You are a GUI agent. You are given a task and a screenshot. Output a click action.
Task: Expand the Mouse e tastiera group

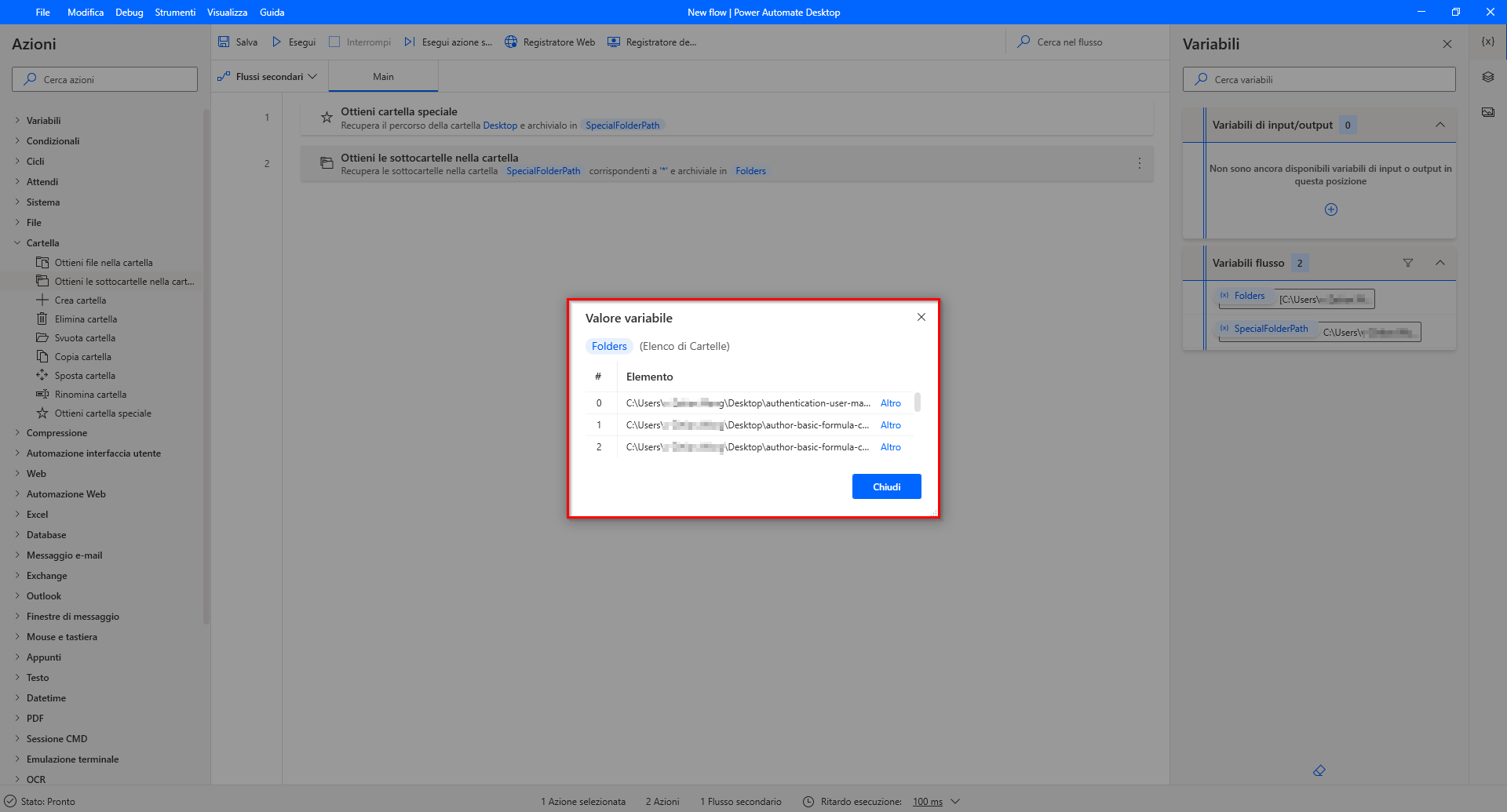coord(17,637)
